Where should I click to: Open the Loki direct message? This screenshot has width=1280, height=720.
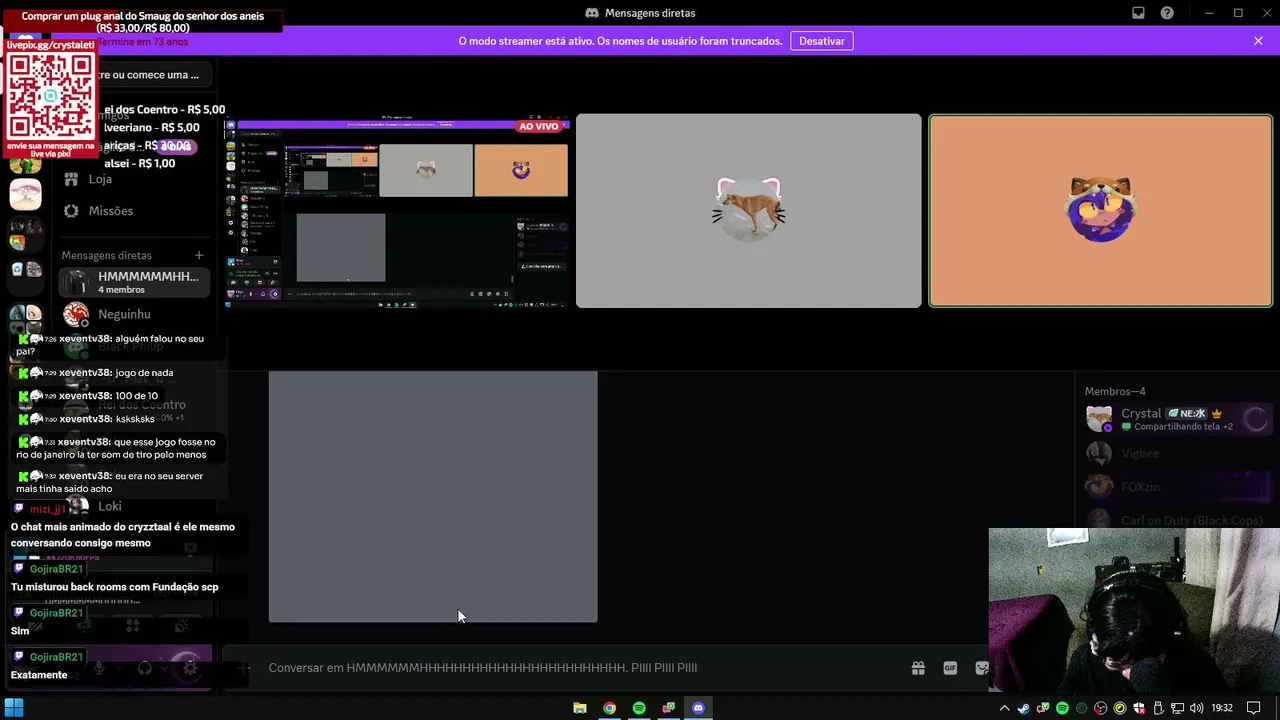(135, 506)
